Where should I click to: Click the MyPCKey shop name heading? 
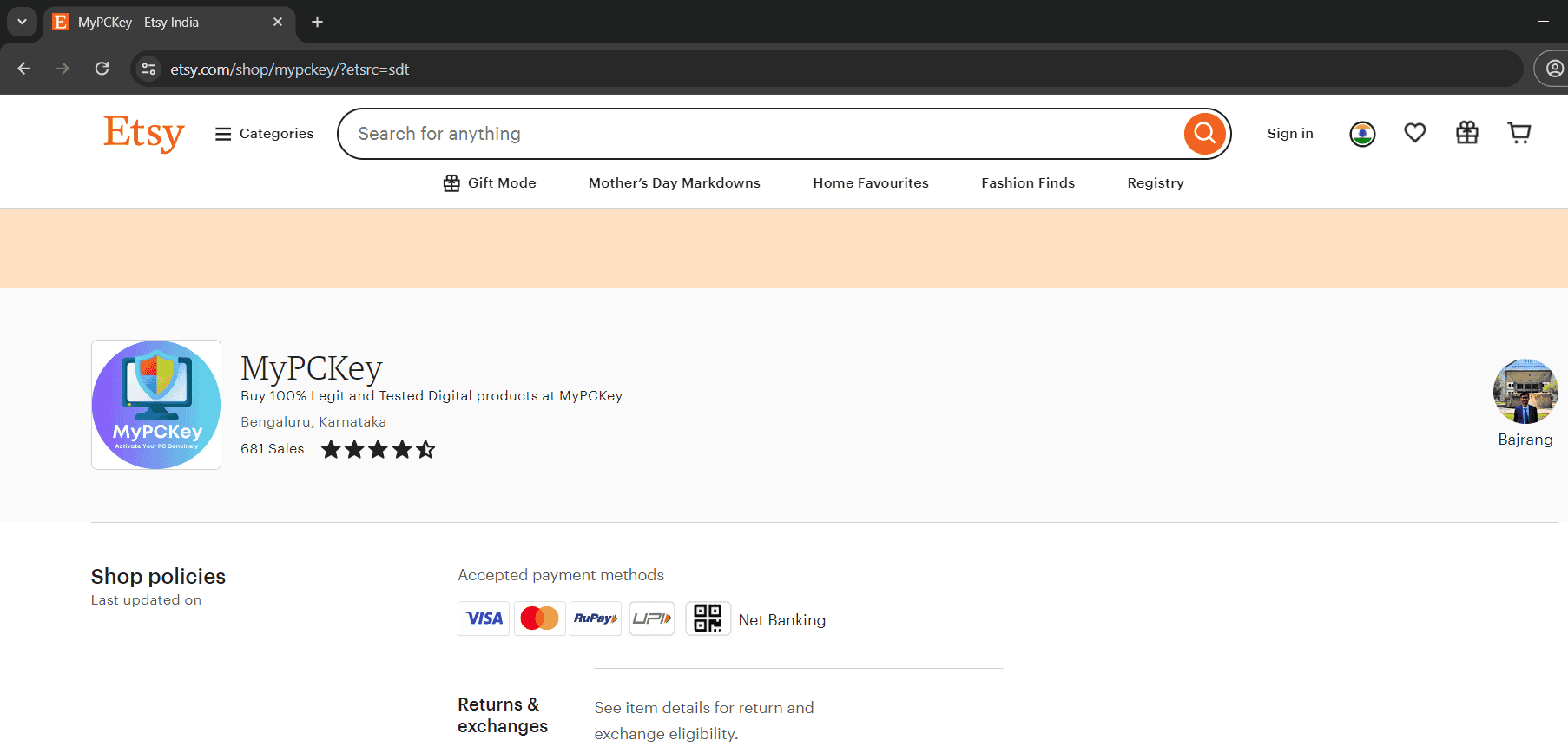(312, 368)
